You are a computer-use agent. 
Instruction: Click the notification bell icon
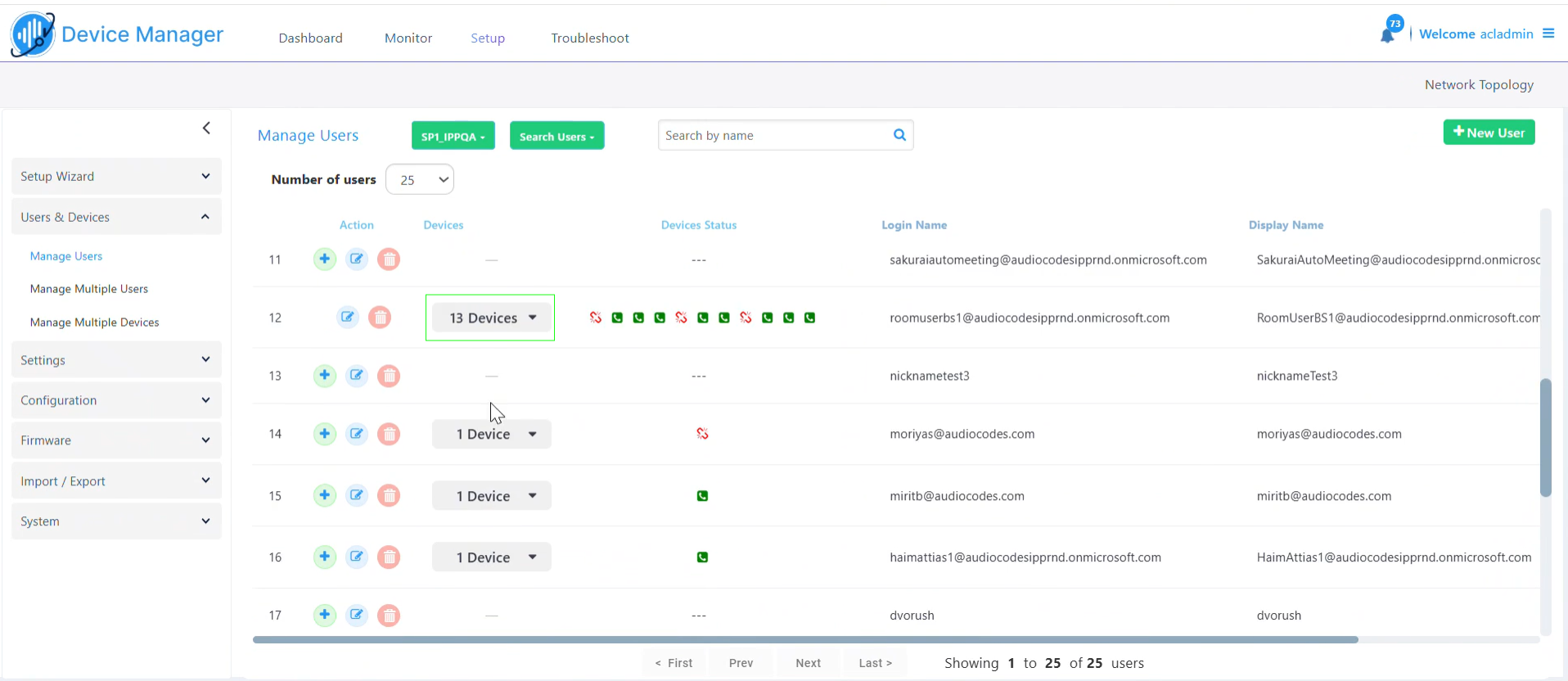(x=1388, y=34)
